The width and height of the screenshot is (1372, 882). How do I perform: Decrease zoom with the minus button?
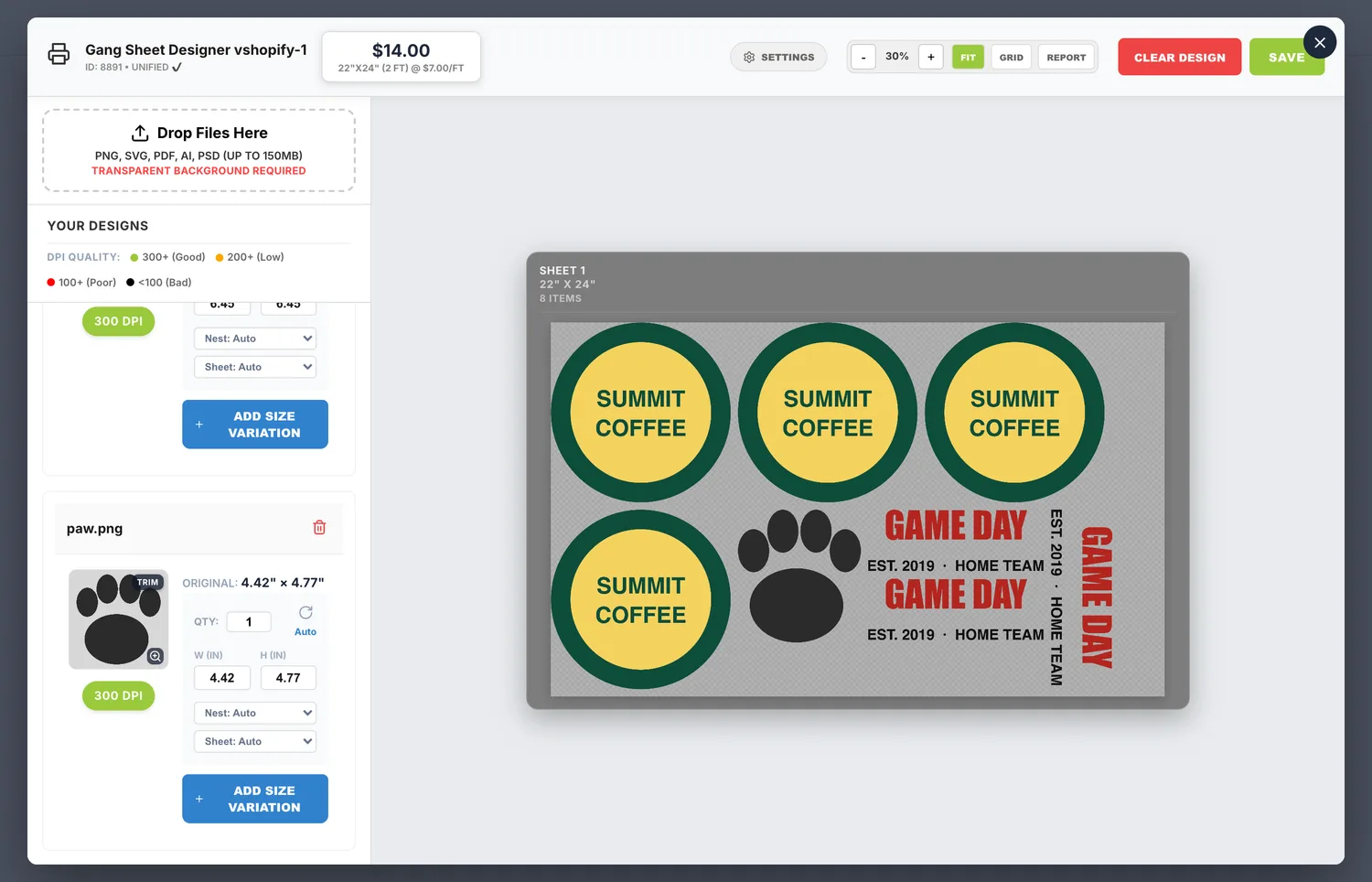click(863, 57)
